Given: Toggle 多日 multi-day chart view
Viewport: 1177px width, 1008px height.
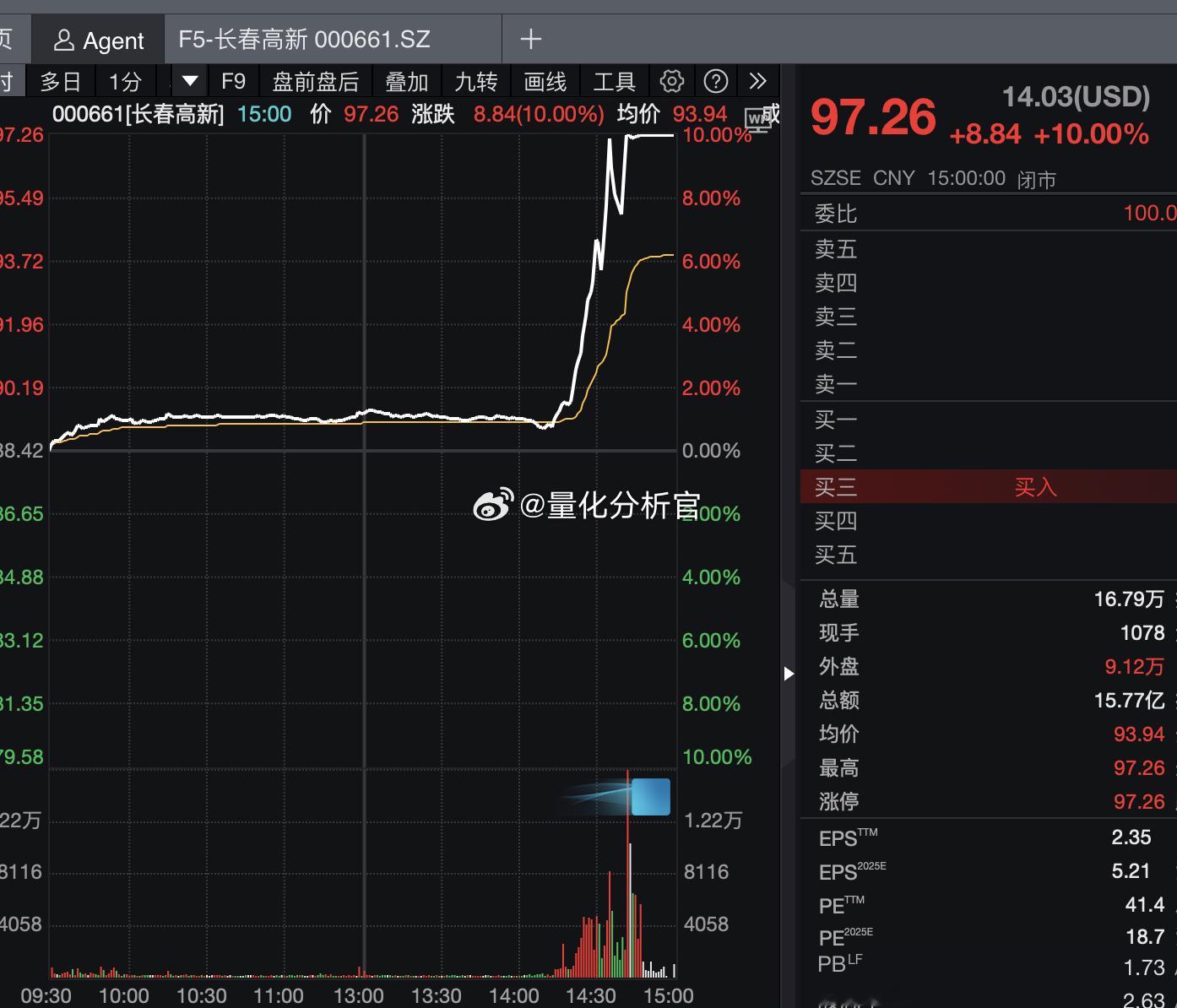Looking at the screenshot, I should [60, 81].
